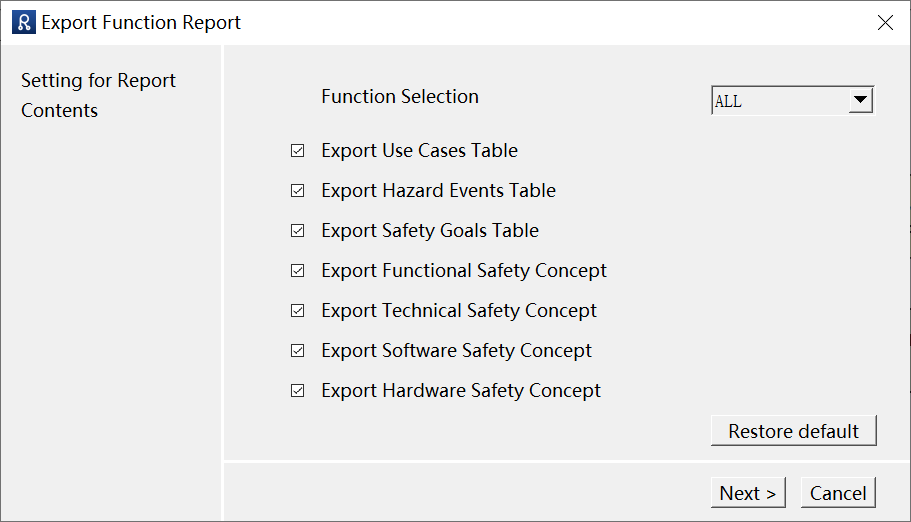Uncheck Export Use Cases Table checkbox

pos(297,151)
